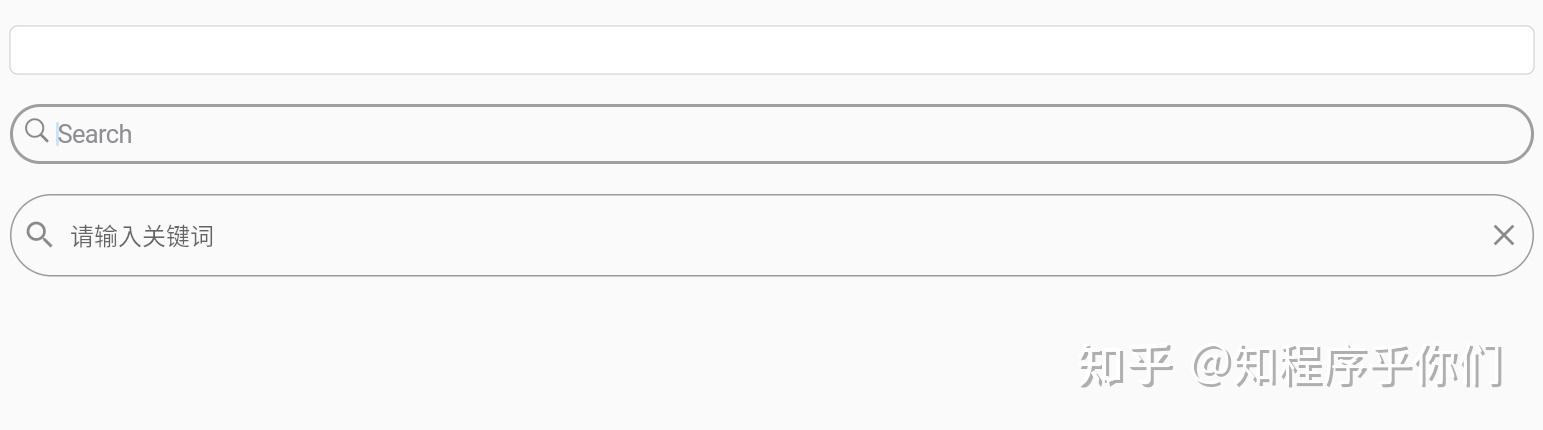Click the 请输入关键词 placeholder text
Viewport: 1543px width, 430px height.
[x=142, y=236]
